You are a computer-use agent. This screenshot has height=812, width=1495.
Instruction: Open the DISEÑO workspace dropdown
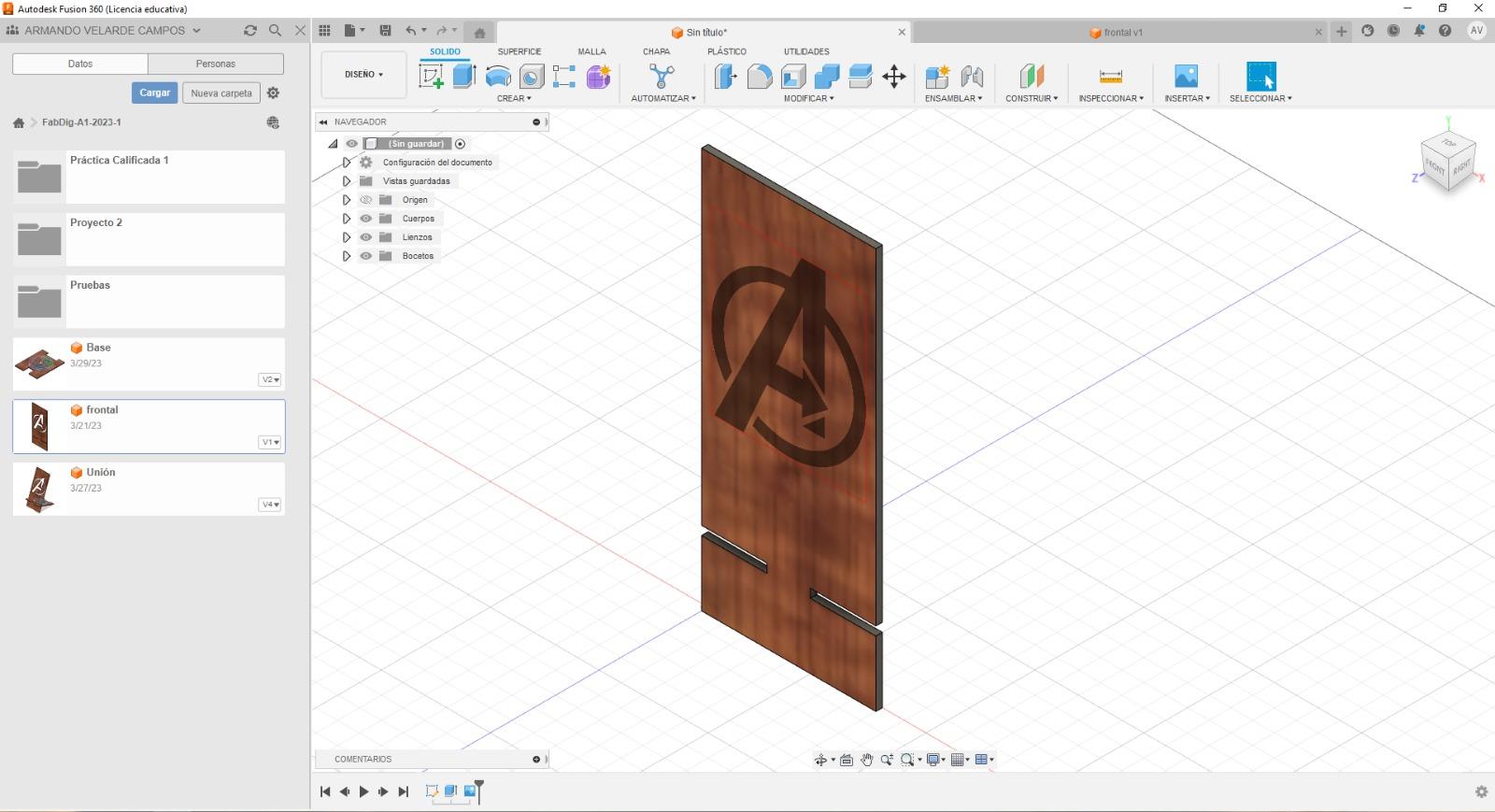coord(363,75)
